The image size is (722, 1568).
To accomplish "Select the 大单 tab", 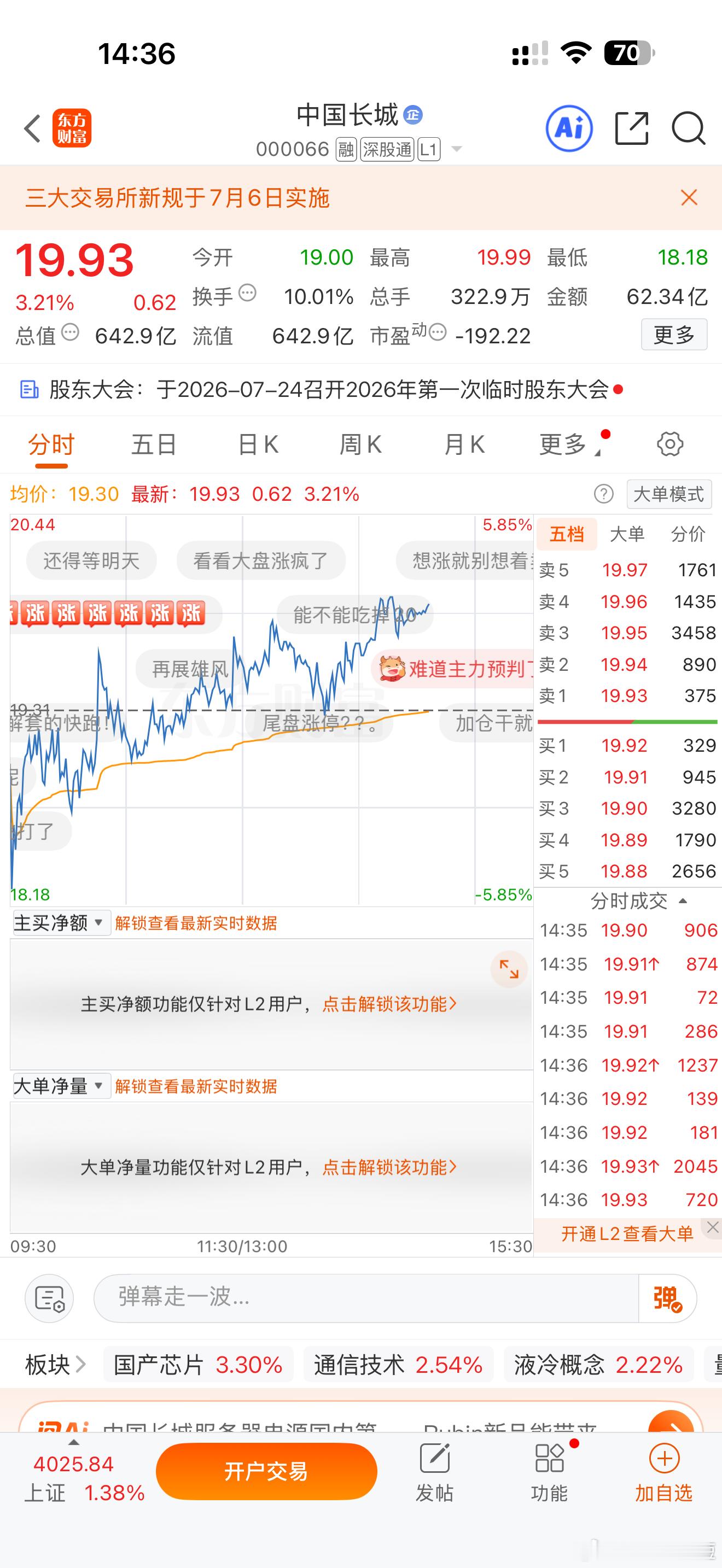I will coord(627,534).
